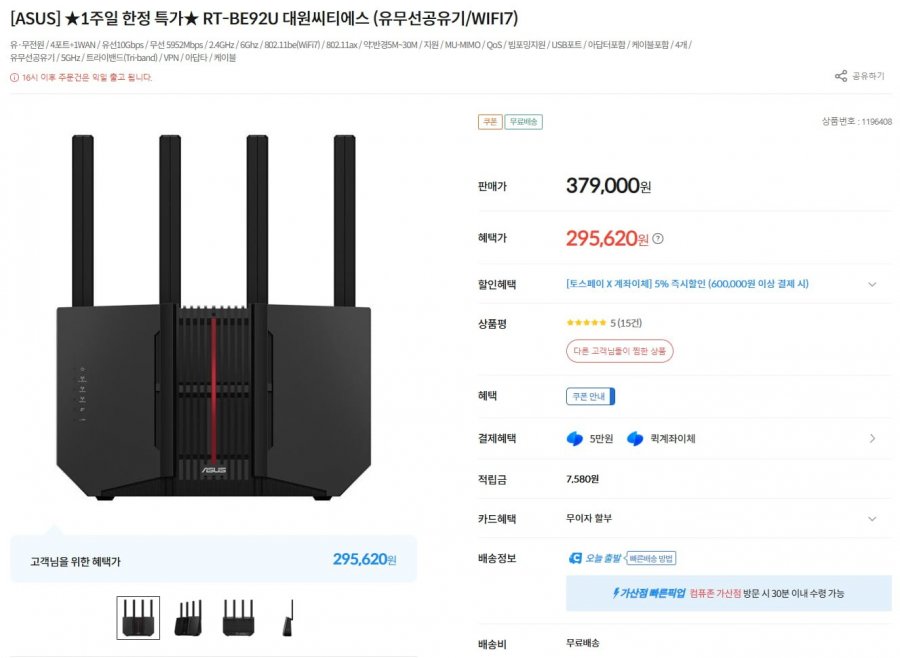Click the share icon beside 공유하기
This screenshot has height=658, width=900.
click(x=840, y=76)
